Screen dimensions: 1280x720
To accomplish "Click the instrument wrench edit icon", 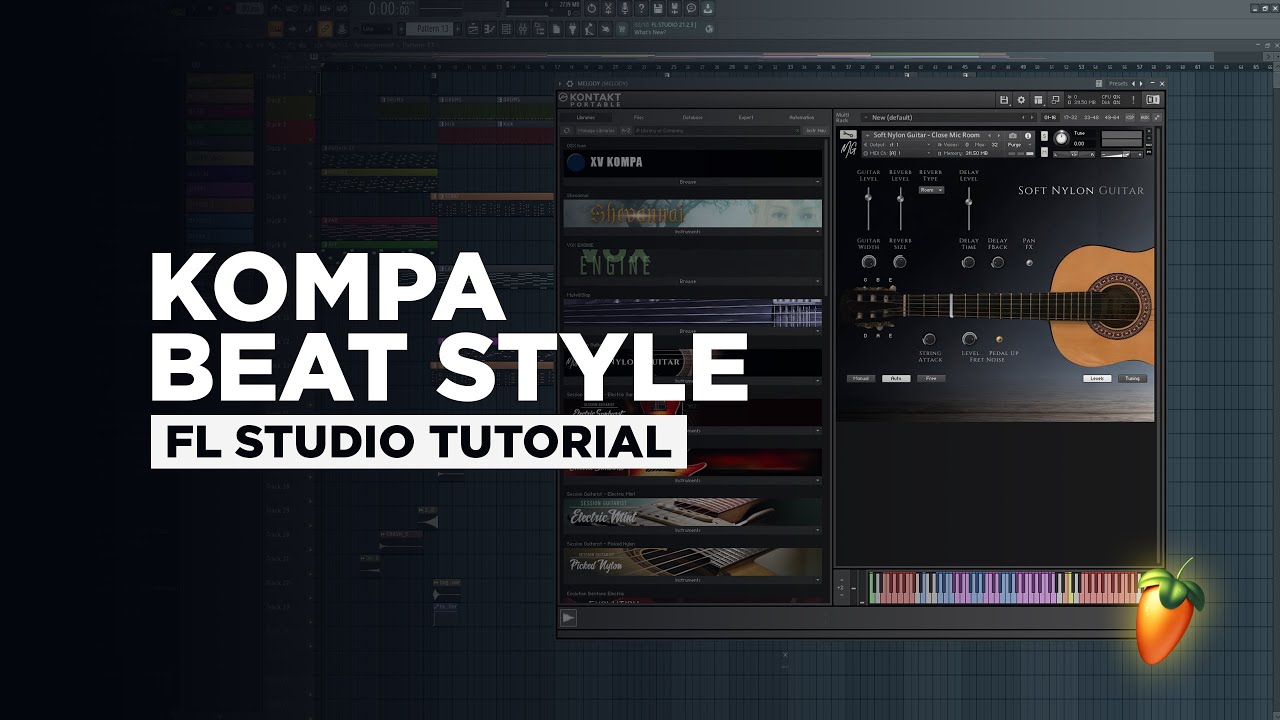I will coord(849,134).
